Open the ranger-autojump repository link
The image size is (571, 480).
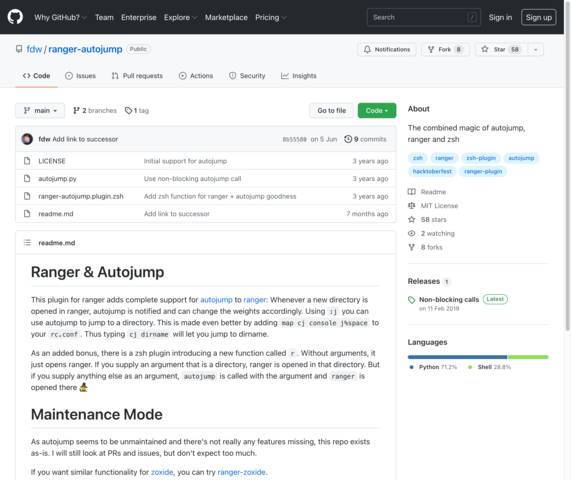pos(85,49)
